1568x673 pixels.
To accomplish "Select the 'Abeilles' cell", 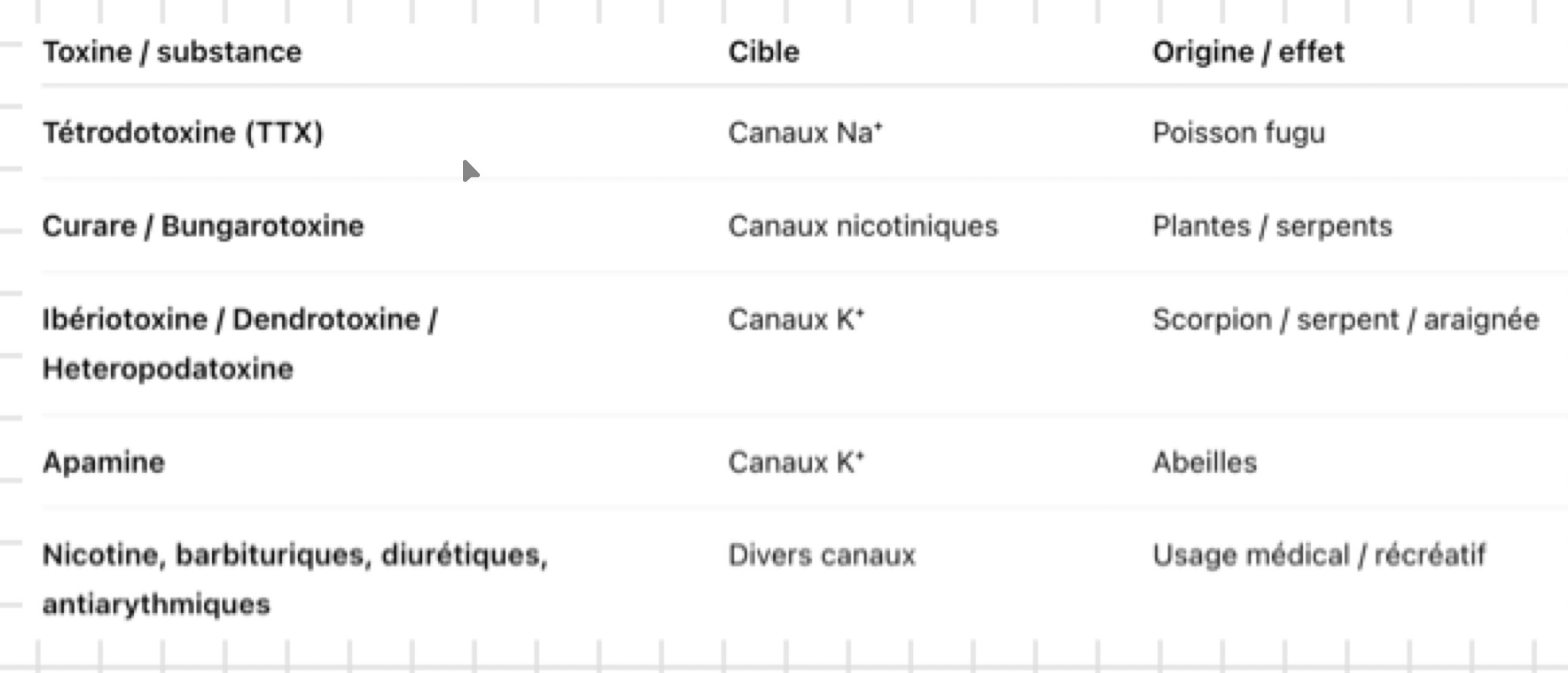I will (x=1204, y=463).
